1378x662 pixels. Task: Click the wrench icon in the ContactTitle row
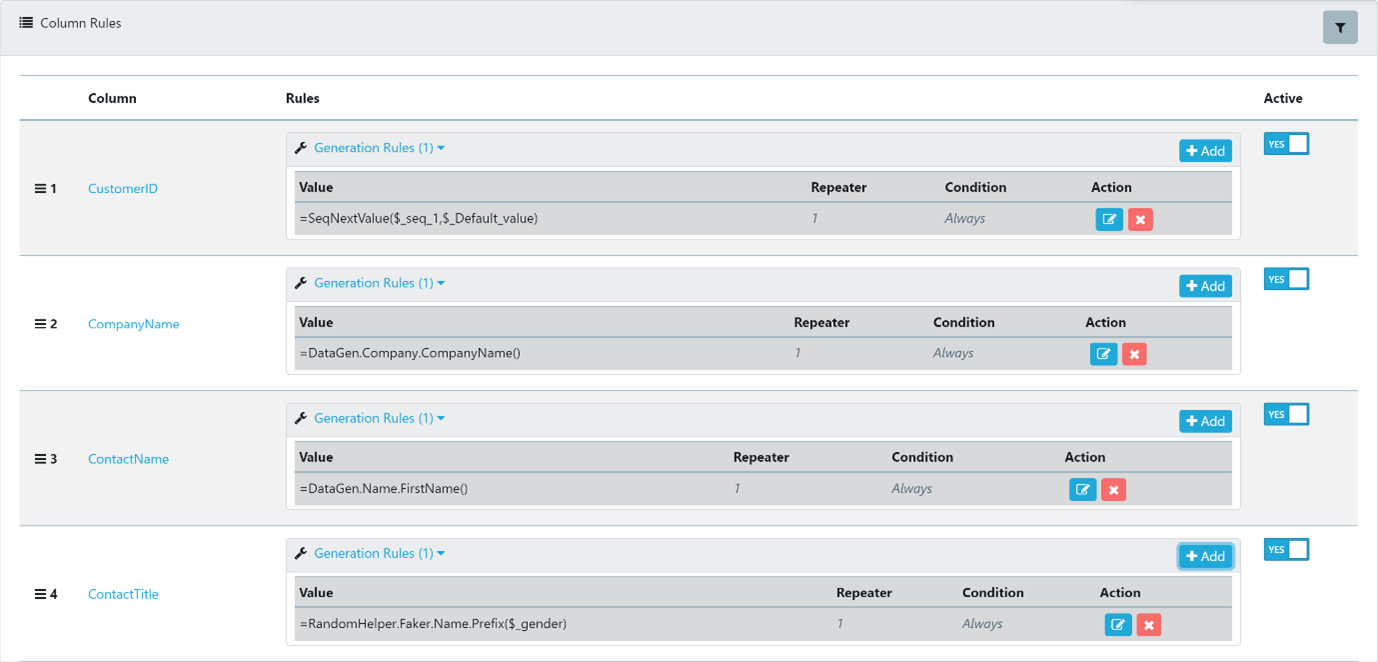(x=300, y=553)
